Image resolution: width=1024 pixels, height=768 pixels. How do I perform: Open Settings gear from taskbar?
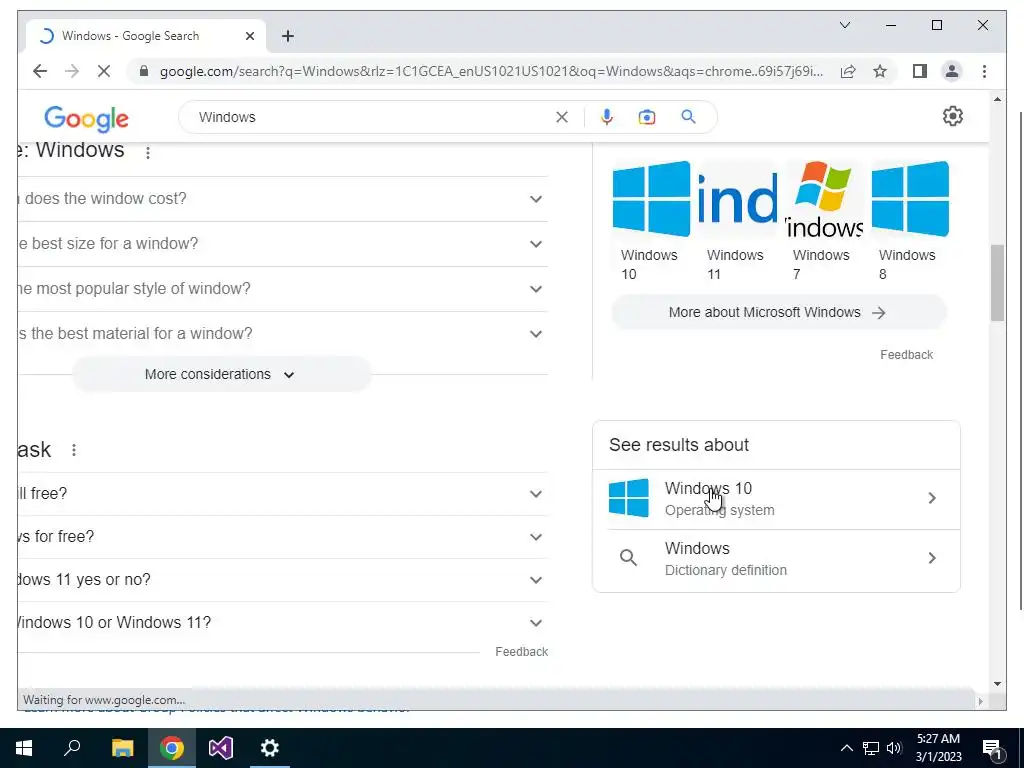(270, 748)
